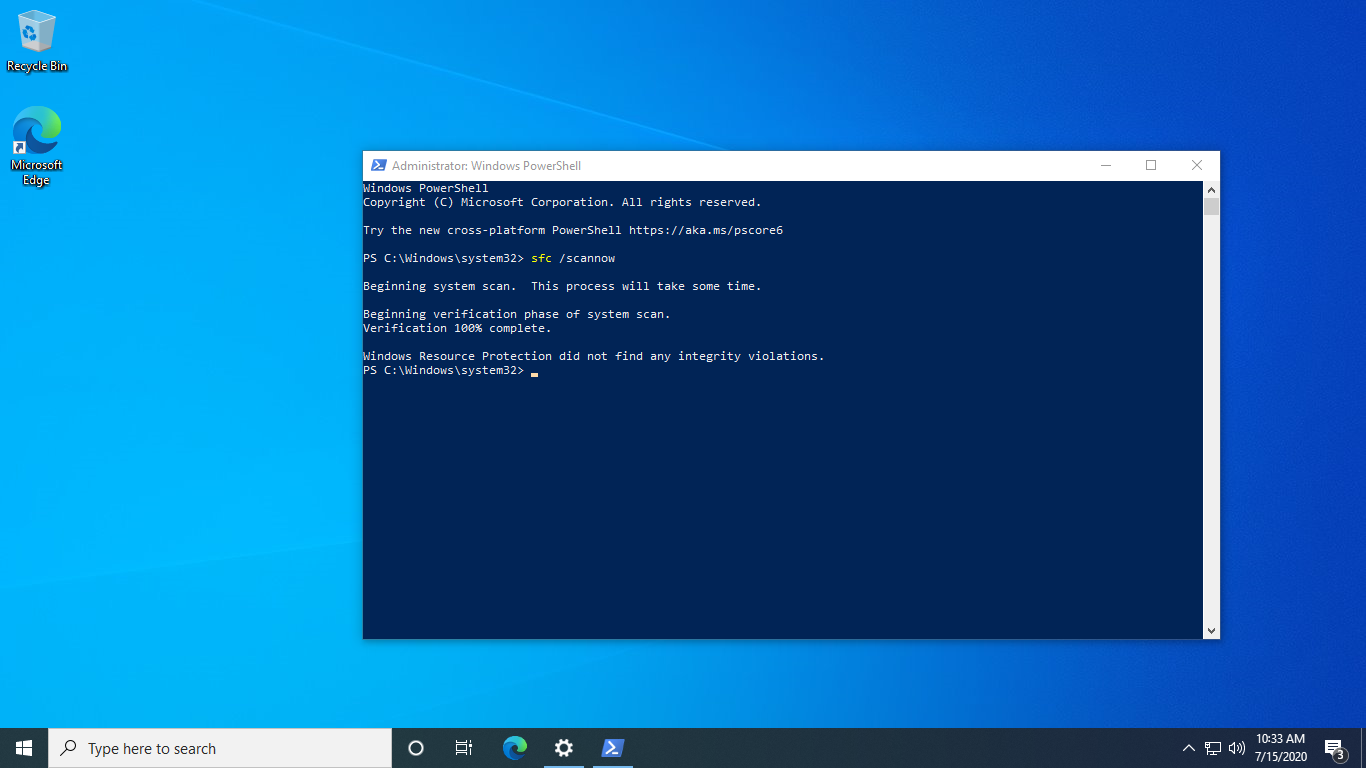
Task: Open Task View from the taskbar
Action: [x=464, y=748]
